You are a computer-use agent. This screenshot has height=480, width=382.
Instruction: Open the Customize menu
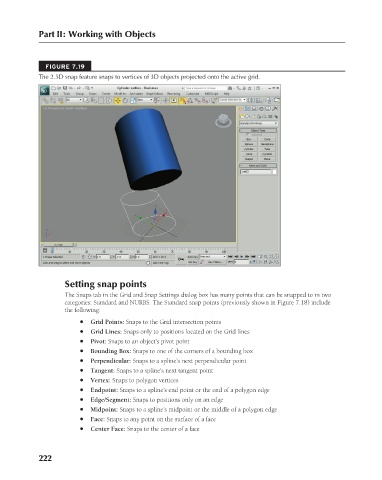pos(192,94)
